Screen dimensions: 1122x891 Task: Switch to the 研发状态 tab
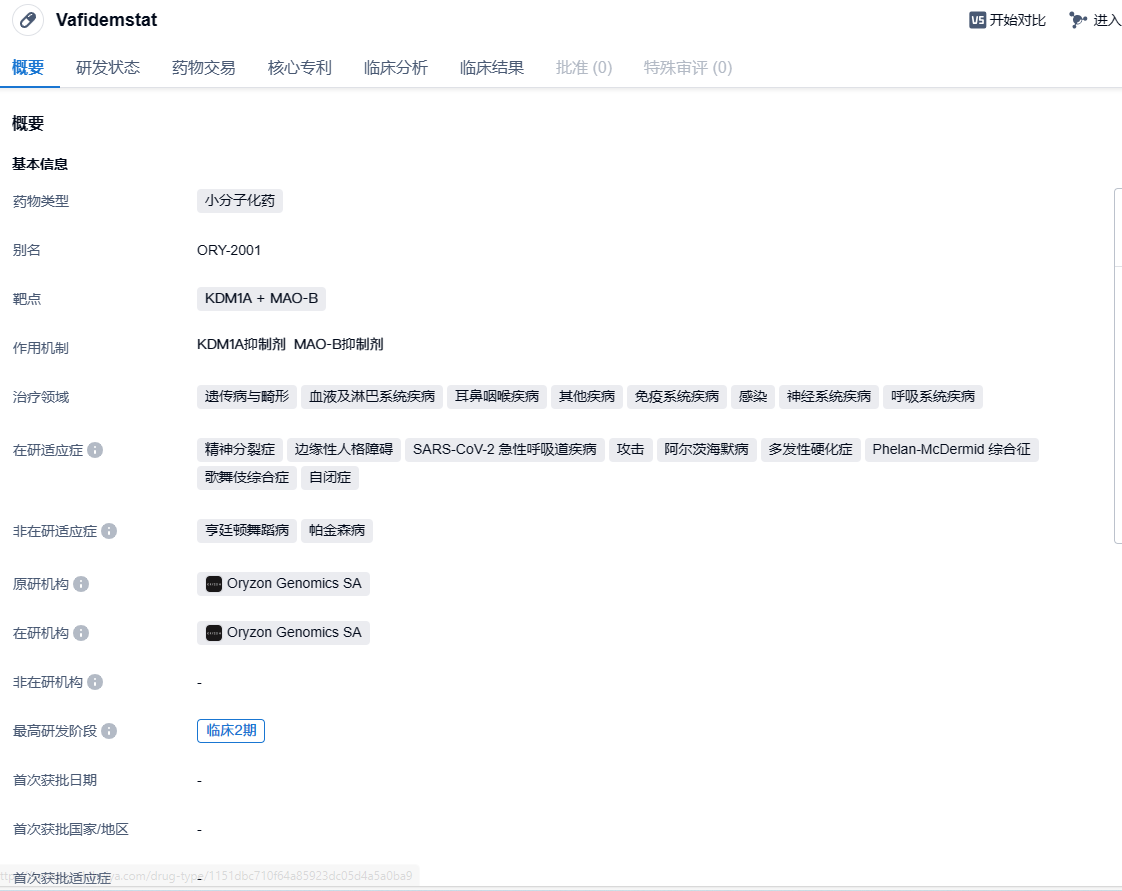(x=108, y=68)
